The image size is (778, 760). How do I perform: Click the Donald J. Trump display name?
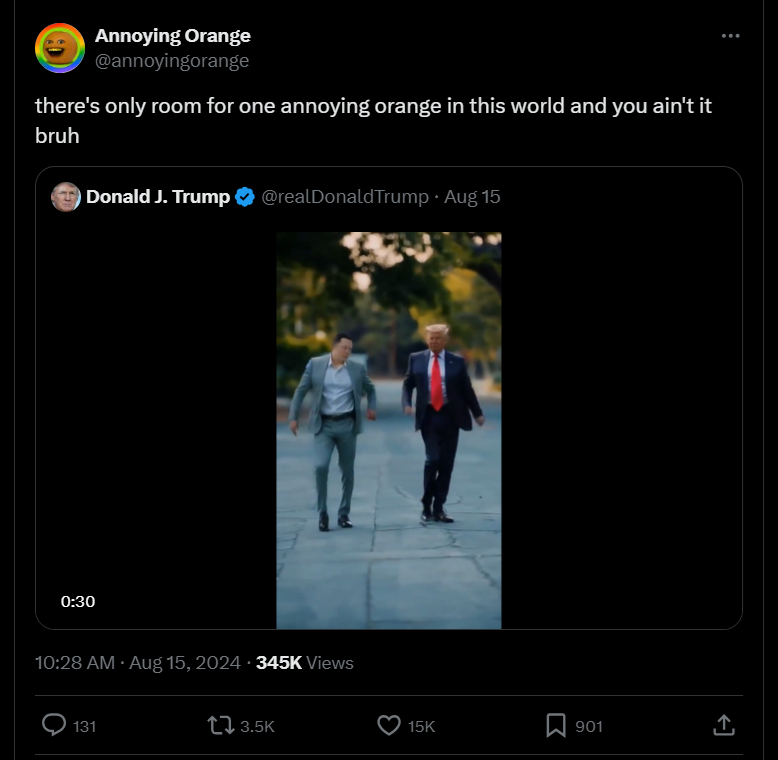click(x=158, y=196)
